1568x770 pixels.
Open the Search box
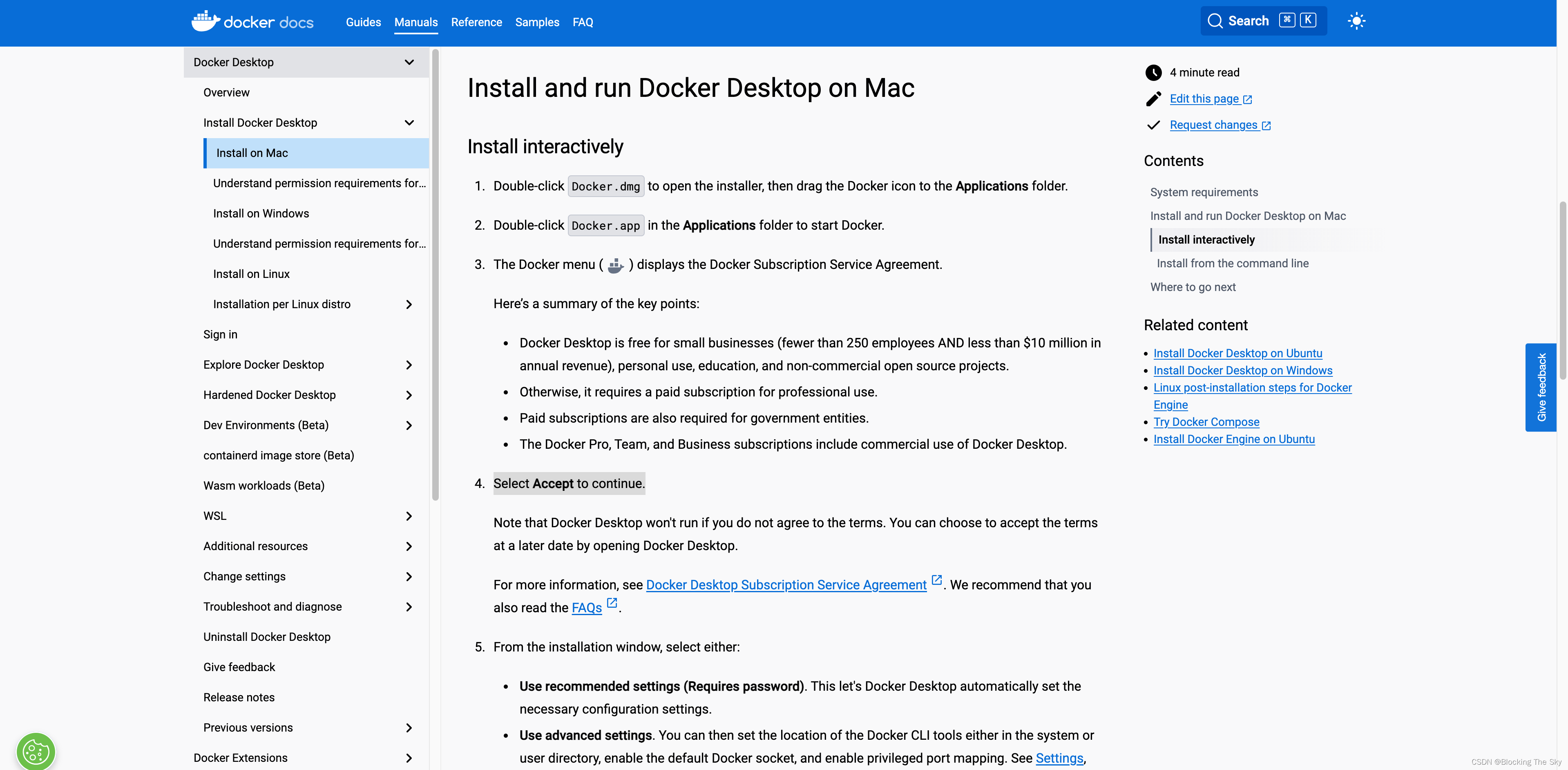pos(1263,21)
